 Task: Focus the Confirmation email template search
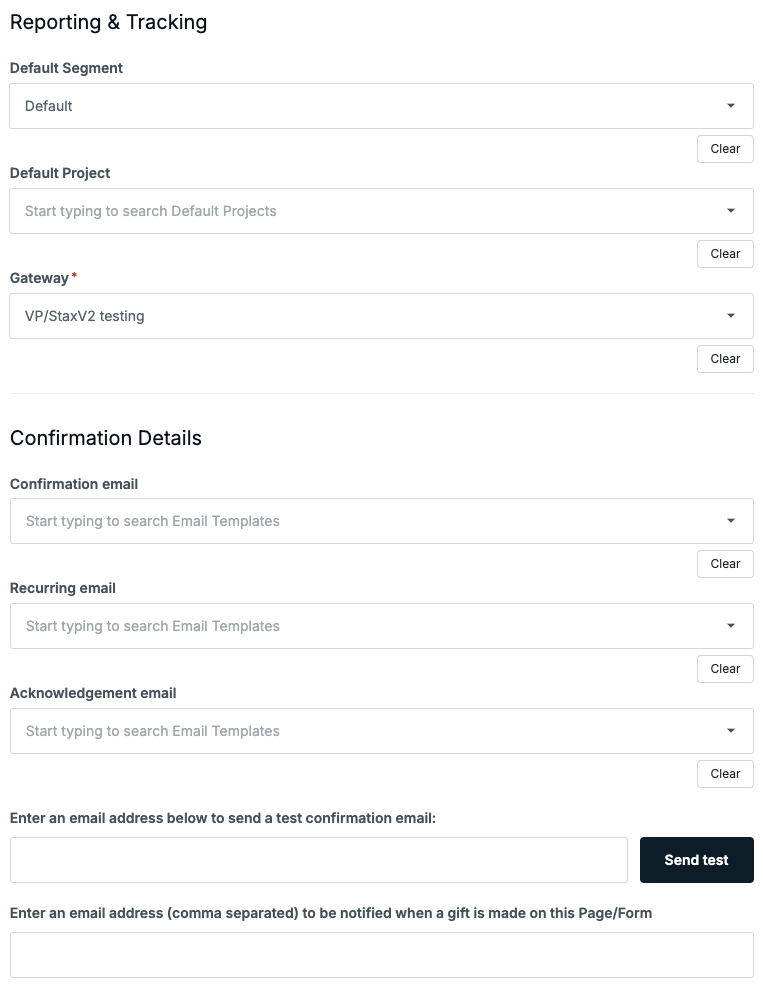382,521
